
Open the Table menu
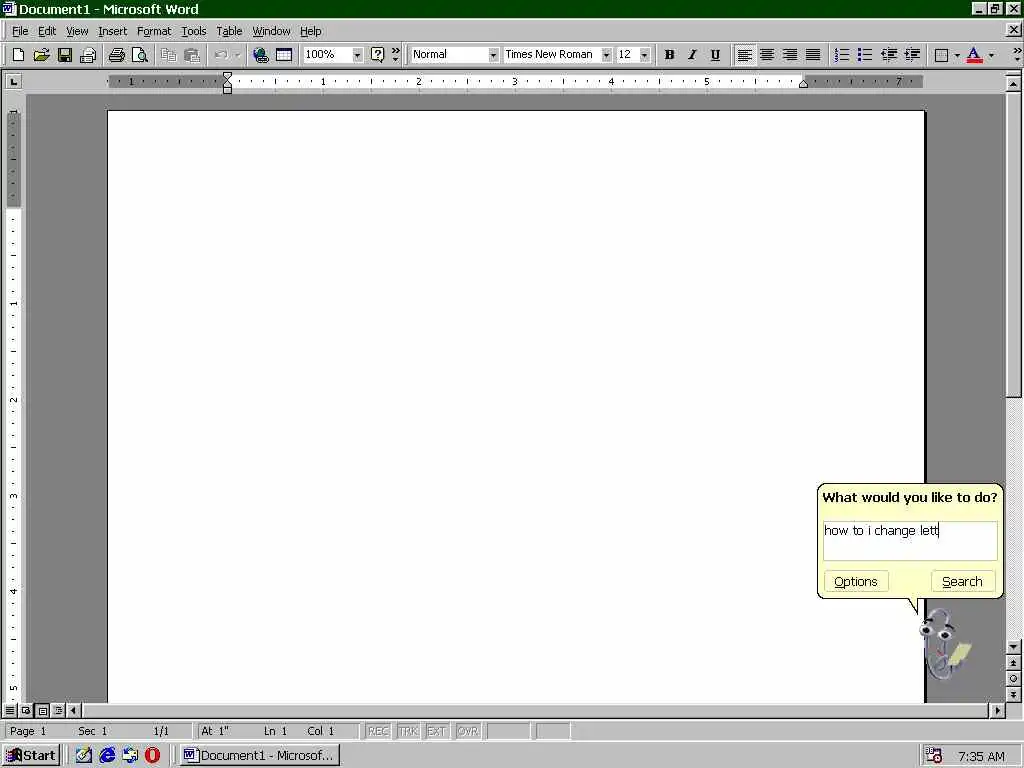pos(229,31)
